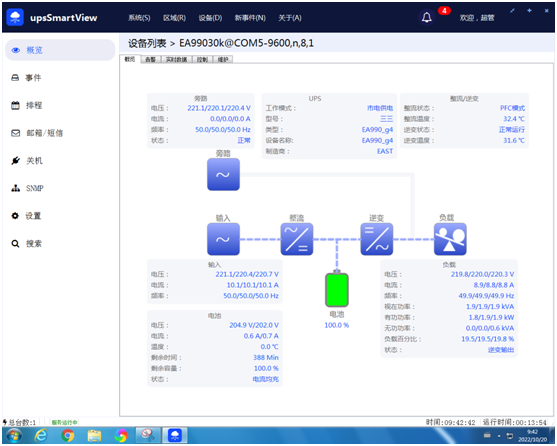
Task: Open Chrome from the Windows taskbar
Action: click(x=67, y=435)
